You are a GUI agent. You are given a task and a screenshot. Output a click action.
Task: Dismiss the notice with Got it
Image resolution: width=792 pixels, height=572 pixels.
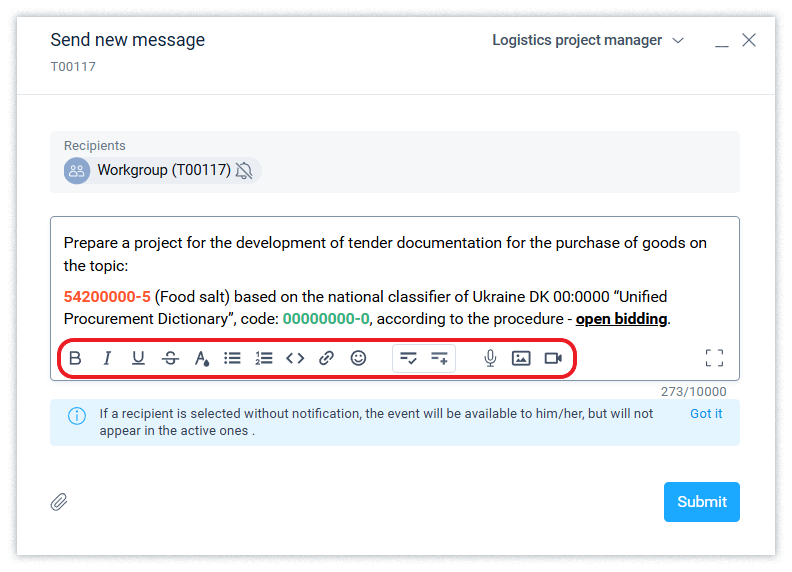point(706,414)
